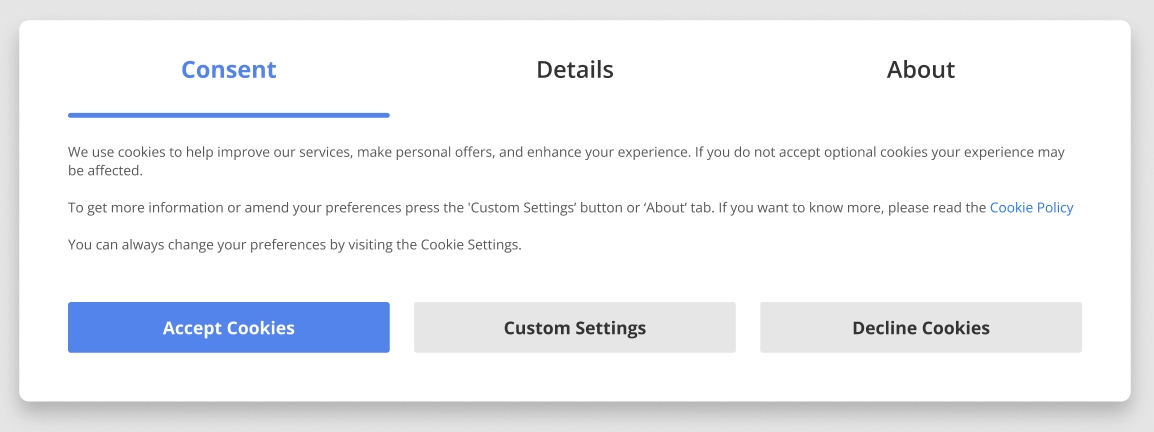Open the About tab
1154x432 pixels.
920,70
